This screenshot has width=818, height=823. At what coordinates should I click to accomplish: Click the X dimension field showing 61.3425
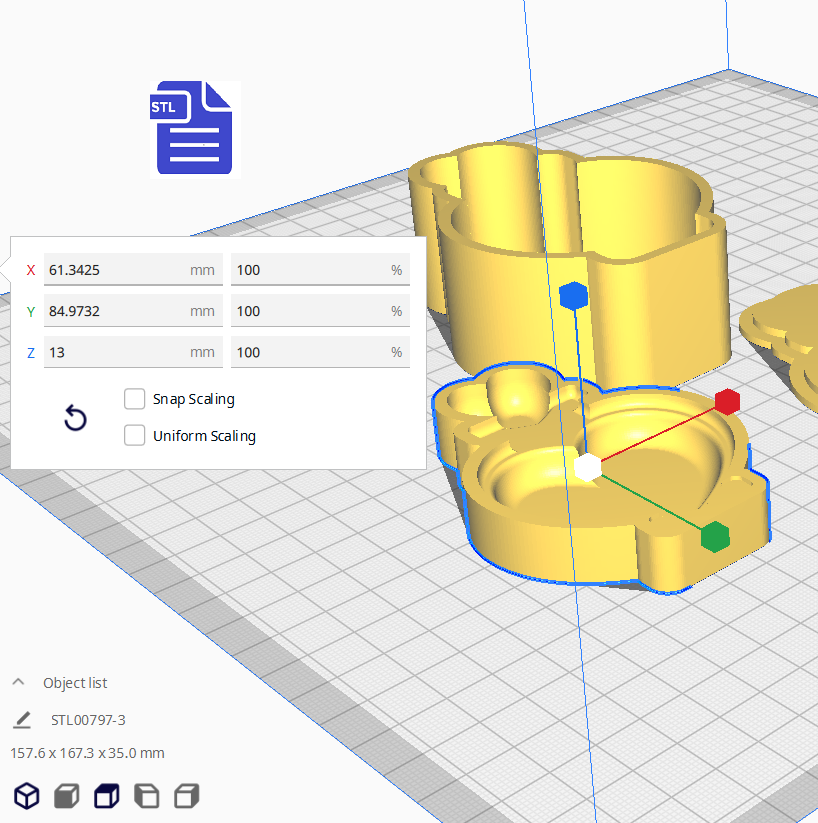115,270
